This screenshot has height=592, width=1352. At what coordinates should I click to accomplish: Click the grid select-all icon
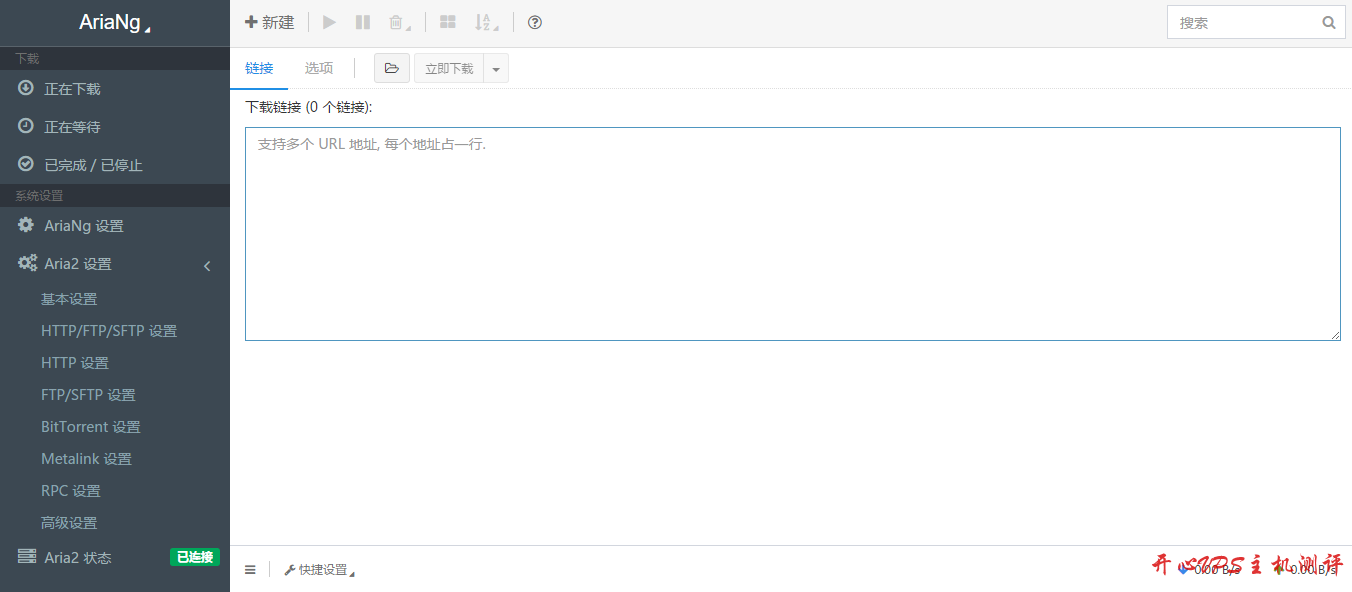click(448, 22)
